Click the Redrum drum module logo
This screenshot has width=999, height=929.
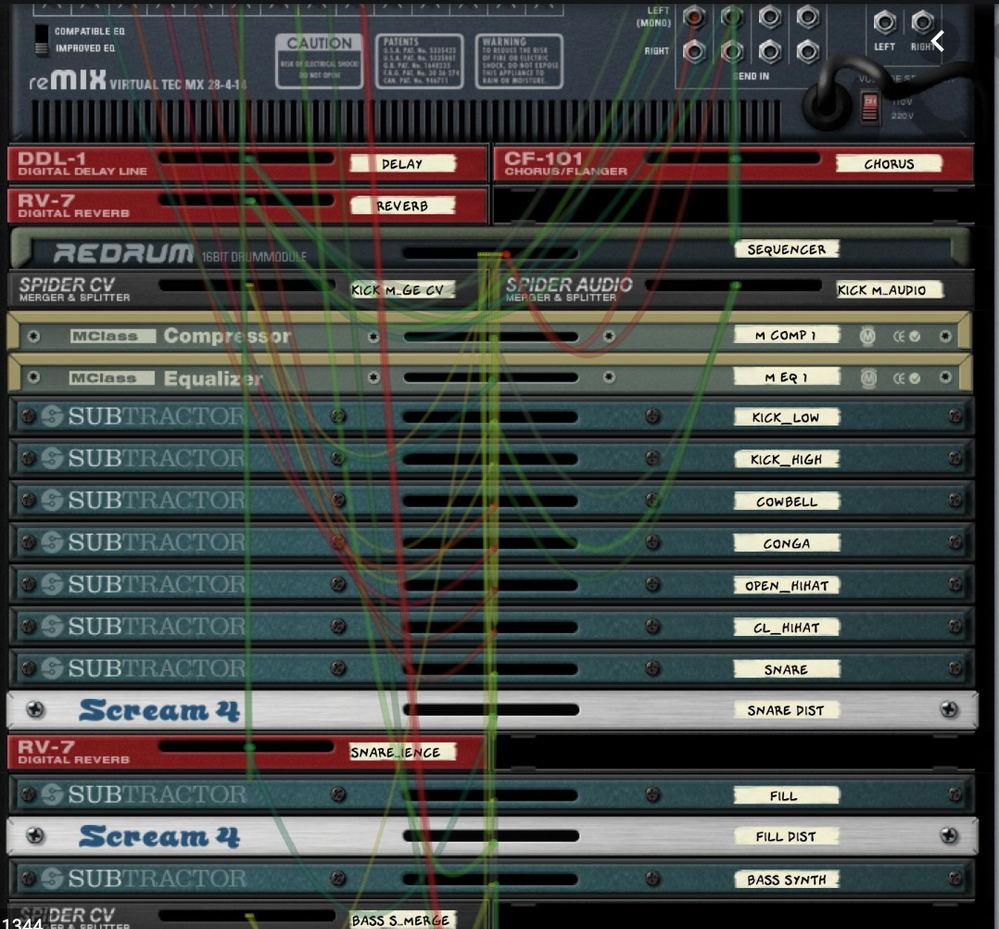[123, 253]
